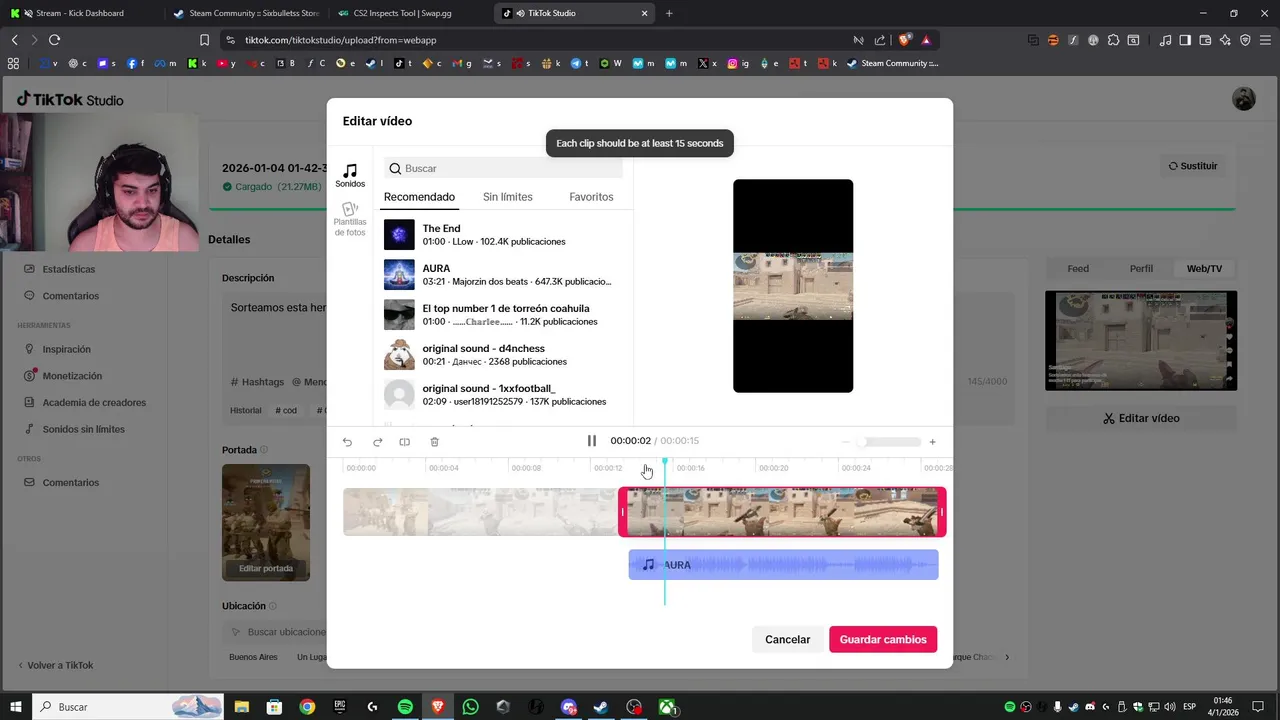The image size is (1280, 720).
Task: Select the greyed-out first clip on timeline
Action: pos(480,512)
